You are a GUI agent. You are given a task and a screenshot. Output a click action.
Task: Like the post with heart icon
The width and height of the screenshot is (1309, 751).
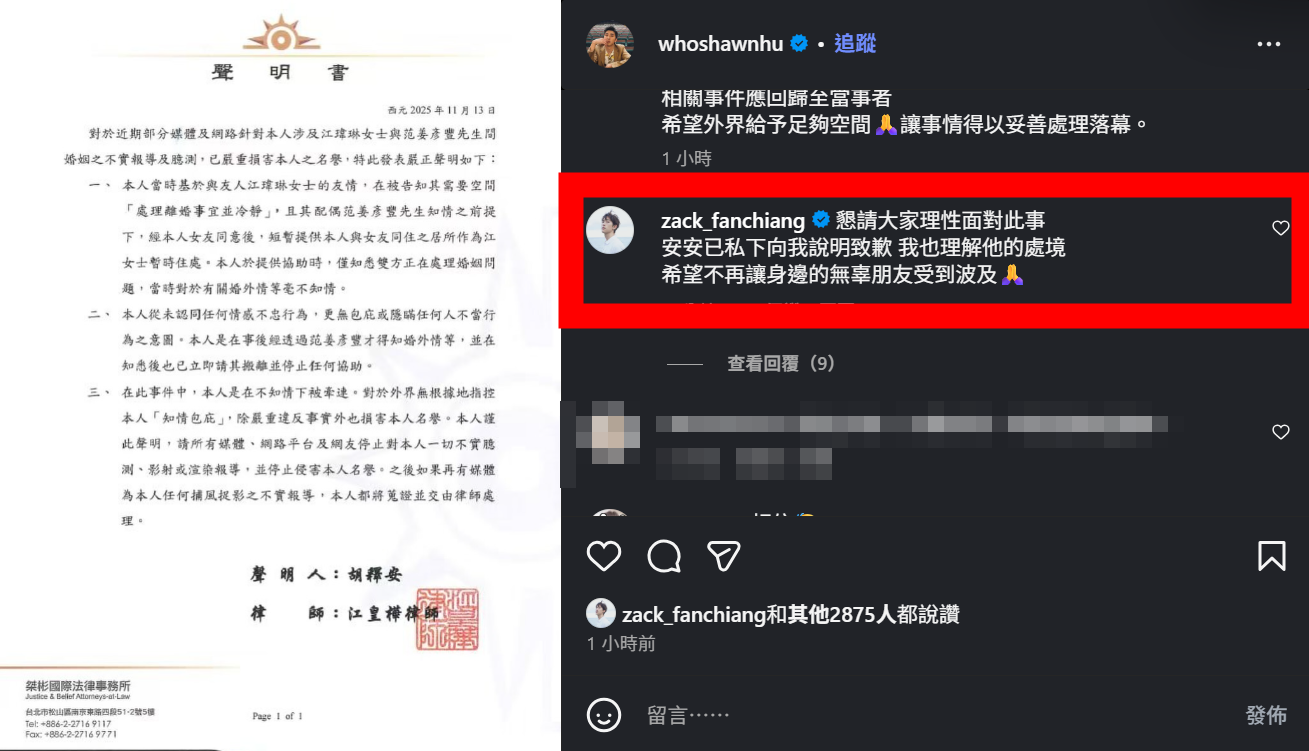pyautogui.click(x=604, y=556)
